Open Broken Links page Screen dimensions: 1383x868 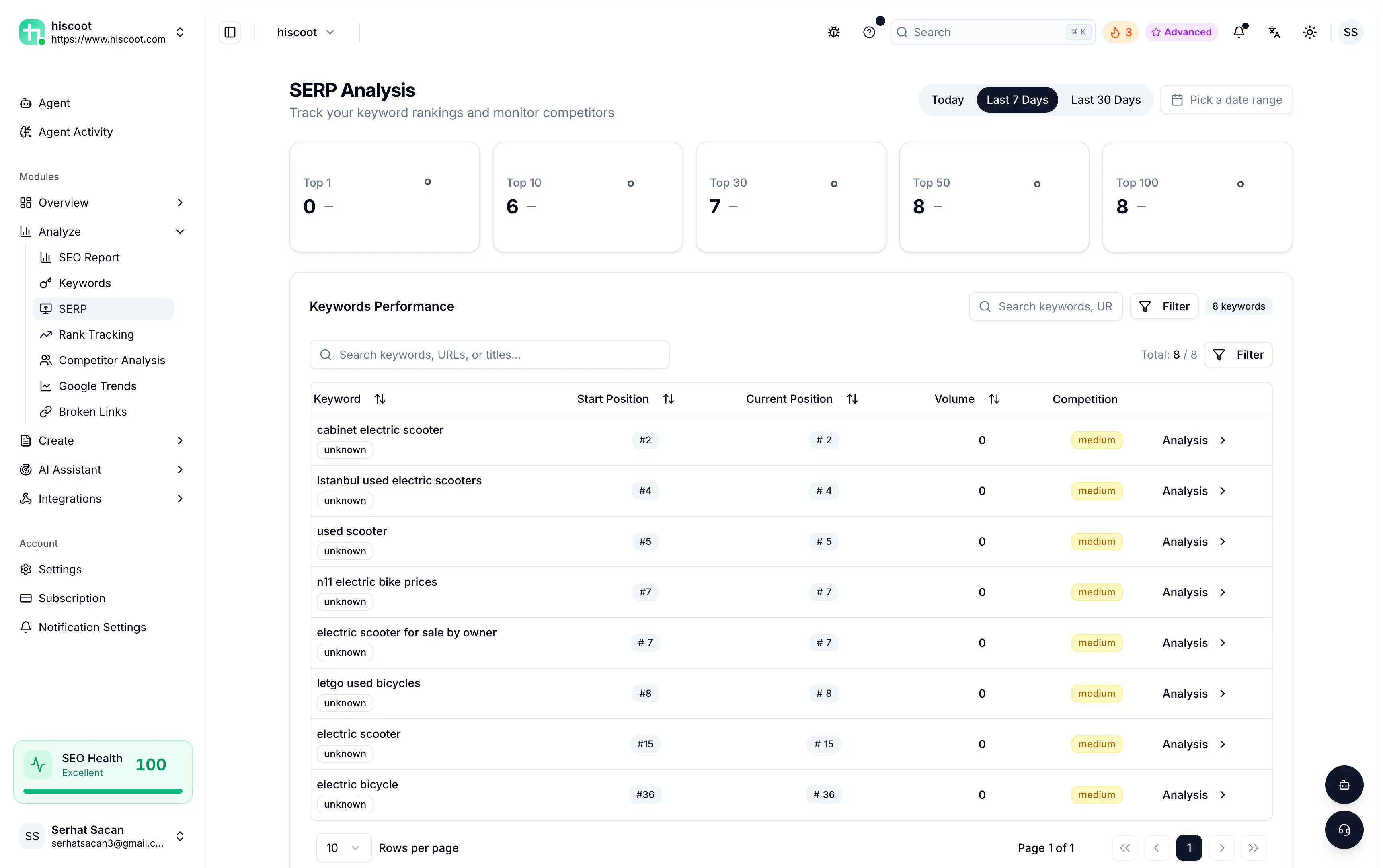pos(103,412)
